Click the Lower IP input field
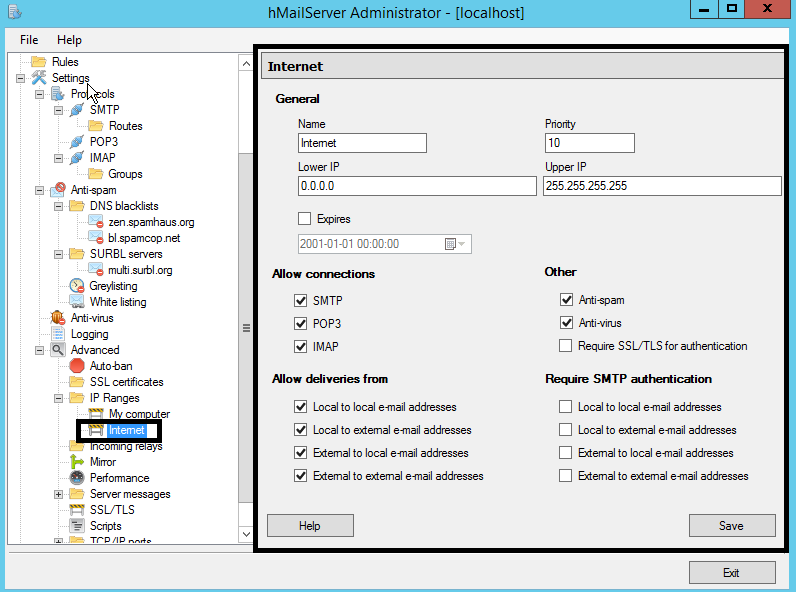 (x=417, y=186)
